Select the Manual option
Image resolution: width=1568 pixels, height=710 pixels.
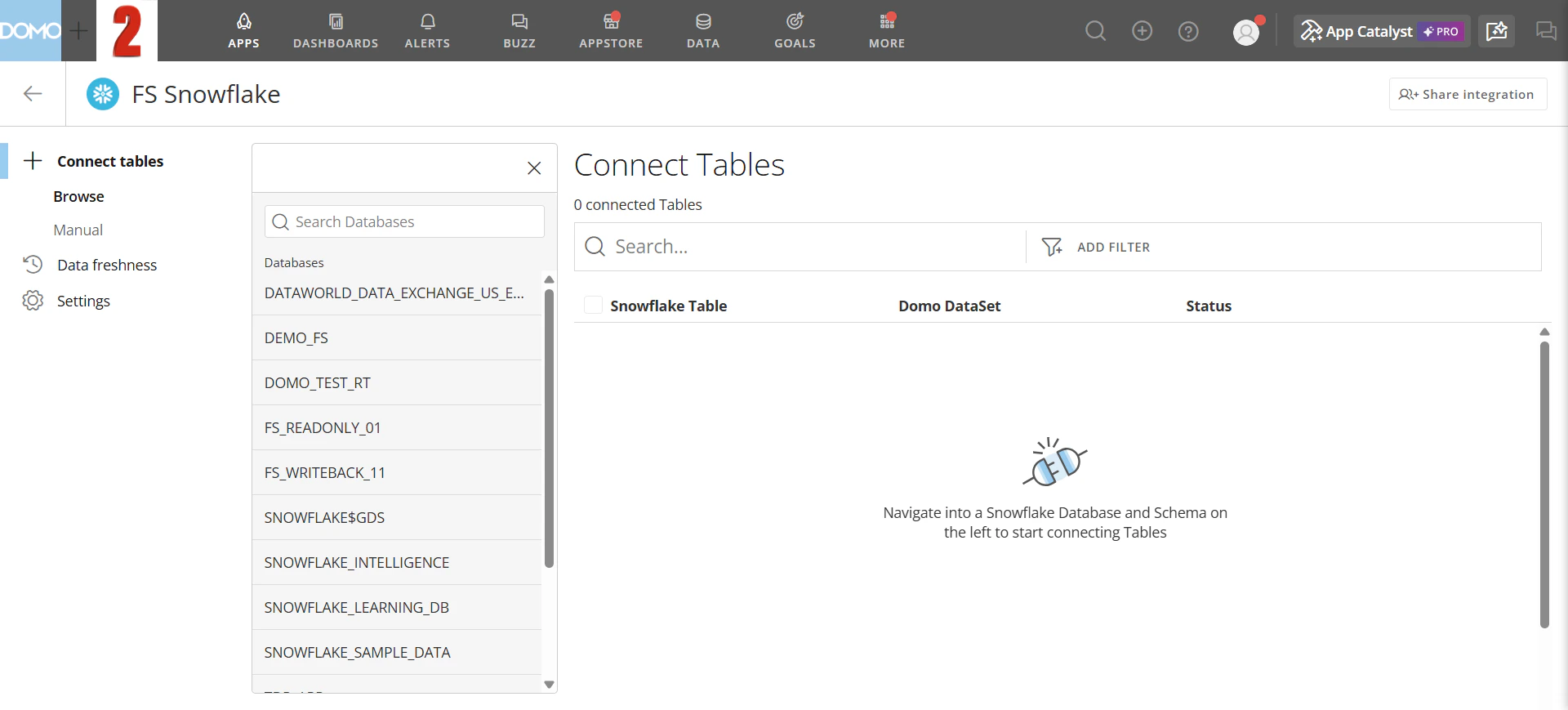(x=78, y=230)
